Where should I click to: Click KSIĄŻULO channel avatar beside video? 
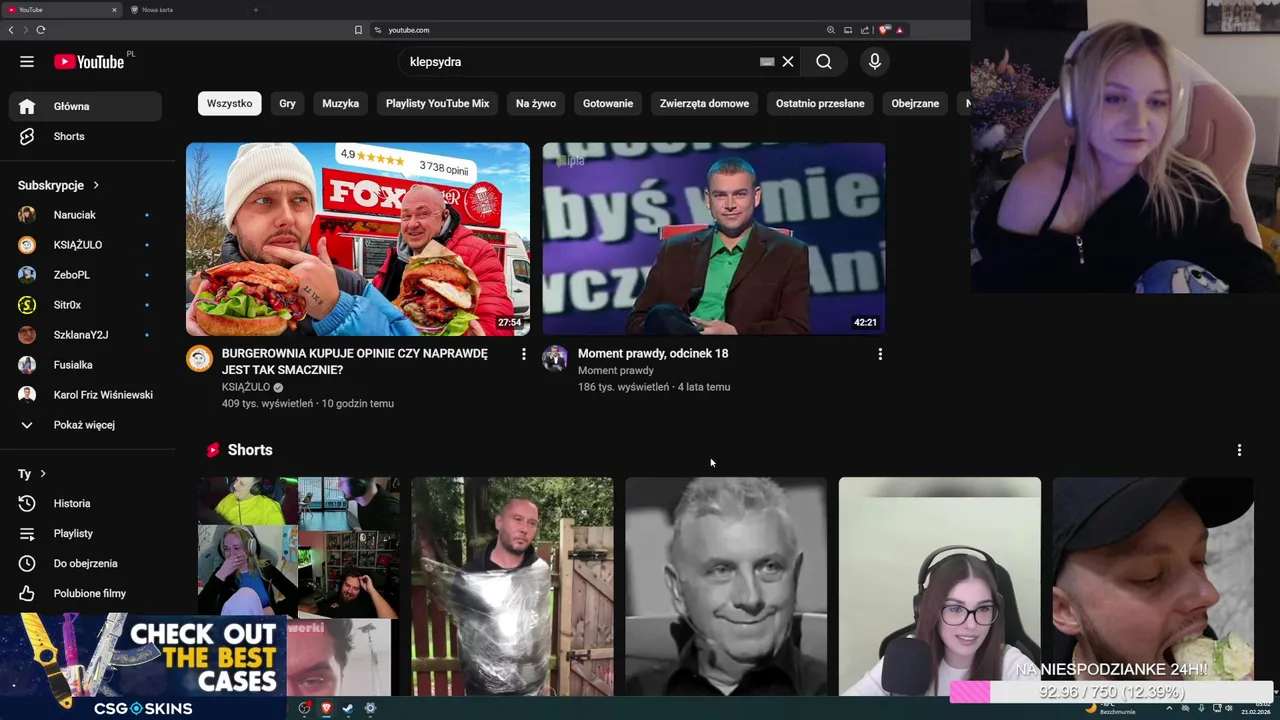[x=199, y=359]
